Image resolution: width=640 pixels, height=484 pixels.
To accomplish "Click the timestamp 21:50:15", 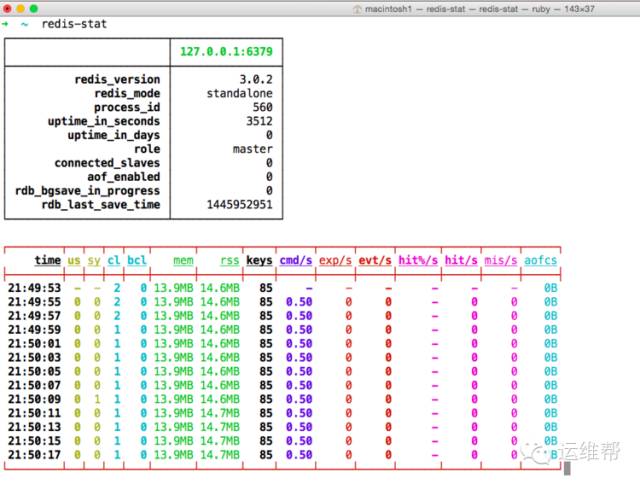I will (x=34, y=441).
